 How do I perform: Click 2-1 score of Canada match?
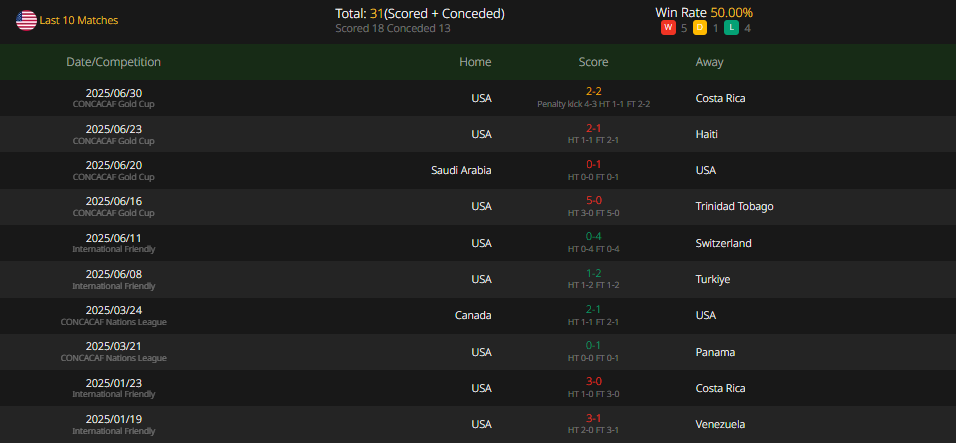tap(594, 309)
